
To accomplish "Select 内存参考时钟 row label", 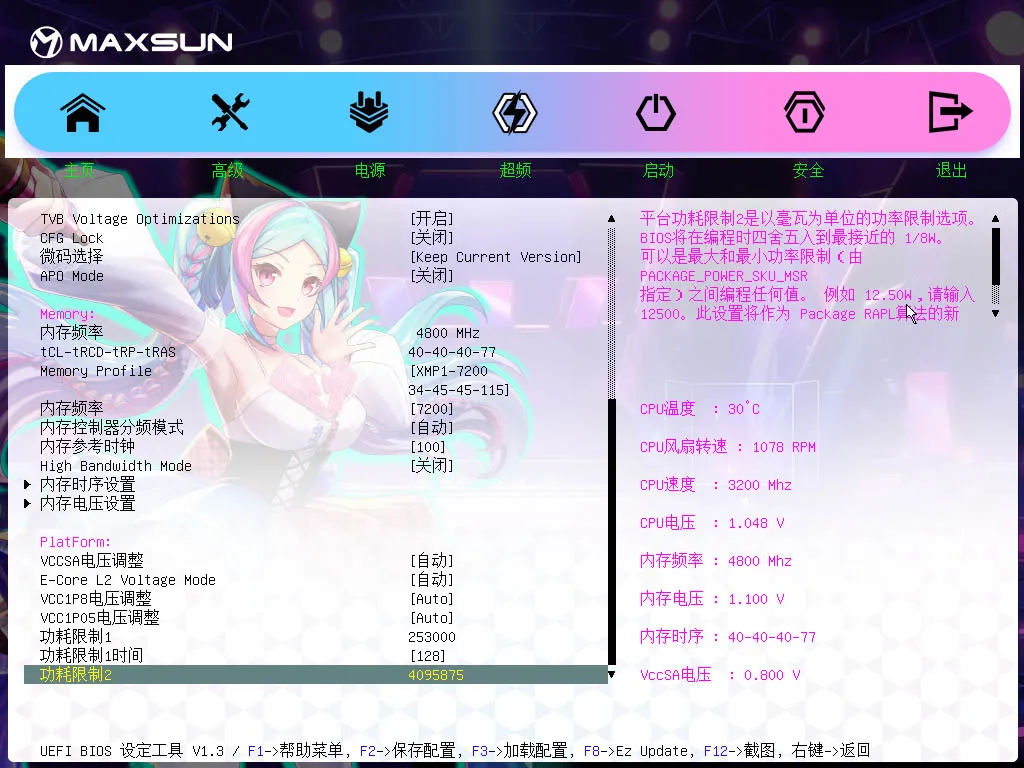I will point(87,447).
